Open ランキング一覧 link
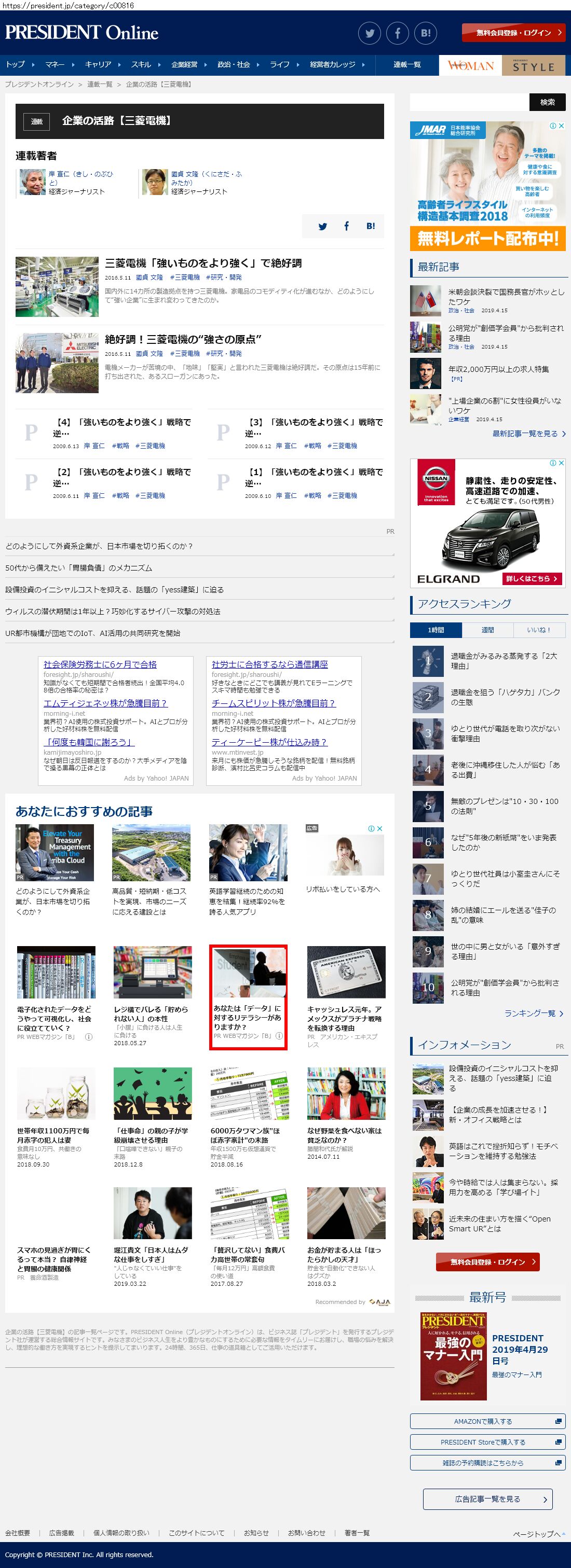This screenshot has width=571, height=1568. (x=533, y=1014)
